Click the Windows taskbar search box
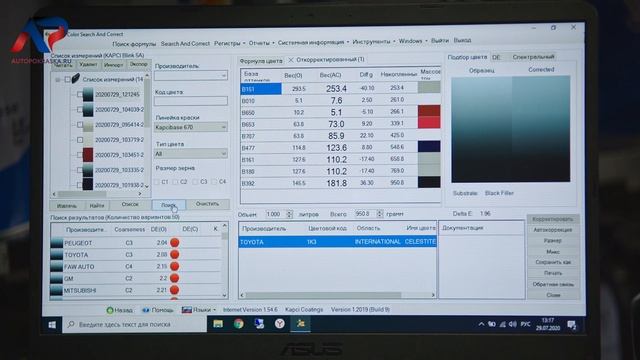Viewport: 640px width, 360px height. point(135,324)
